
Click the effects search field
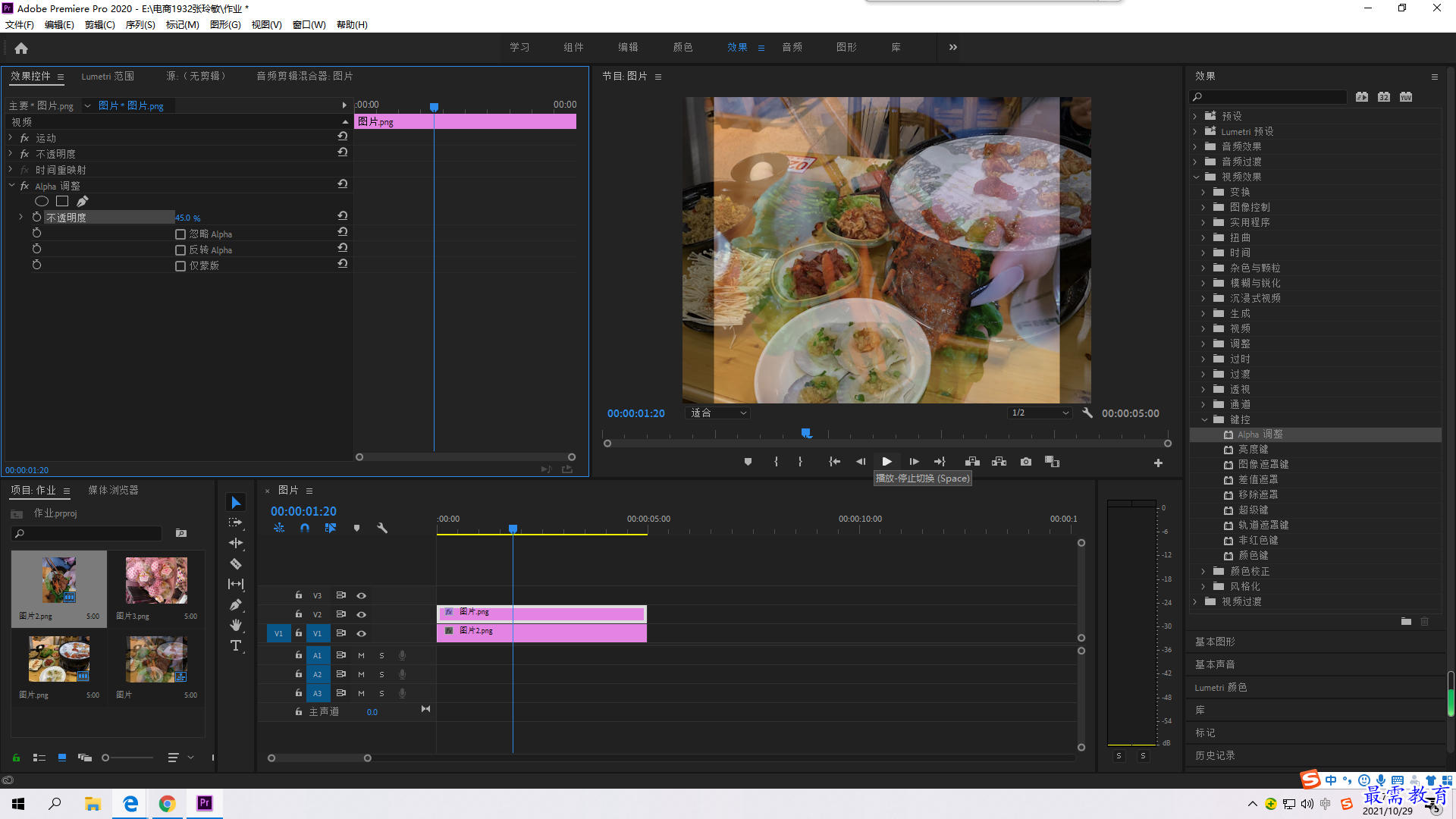pos(1268,97)
